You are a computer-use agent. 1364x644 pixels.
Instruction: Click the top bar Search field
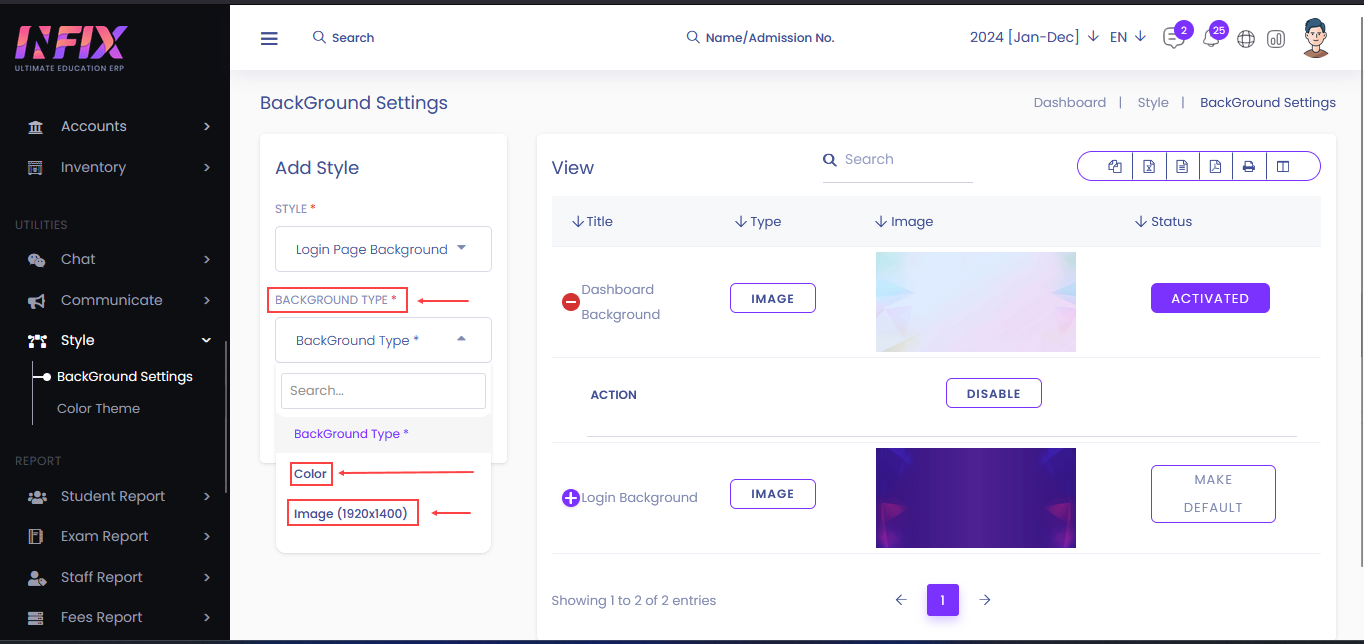coord(343,38)
